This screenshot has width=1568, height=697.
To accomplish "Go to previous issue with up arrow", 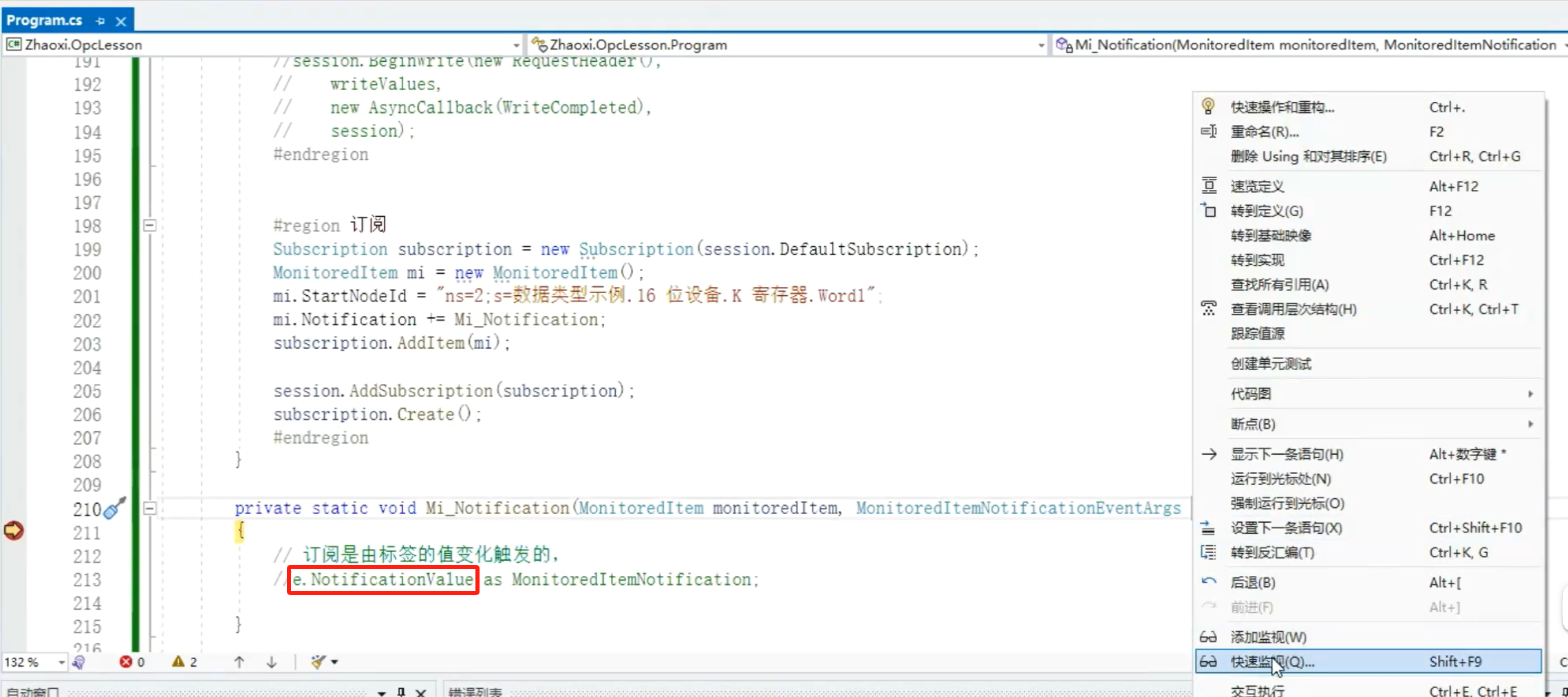I will 239,662.
